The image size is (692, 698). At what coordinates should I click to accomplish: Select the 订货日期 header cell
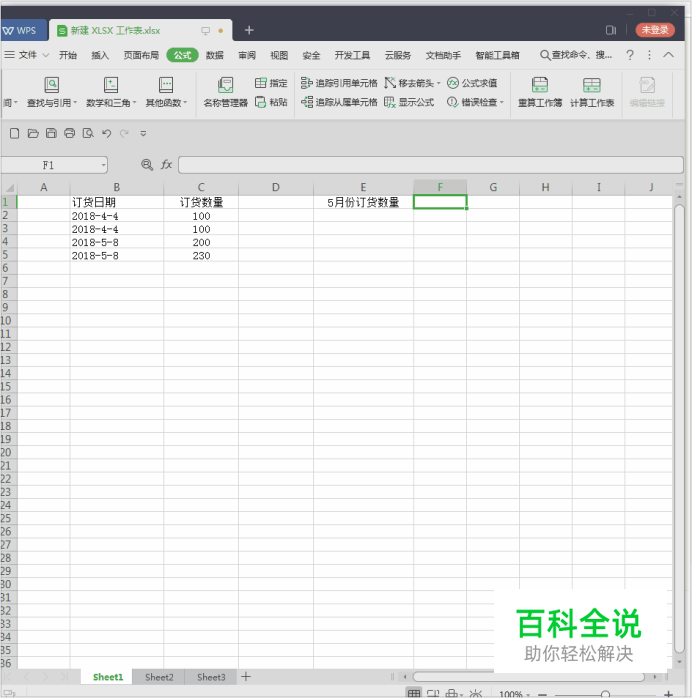pyautogui.click(x=117, y=202)
